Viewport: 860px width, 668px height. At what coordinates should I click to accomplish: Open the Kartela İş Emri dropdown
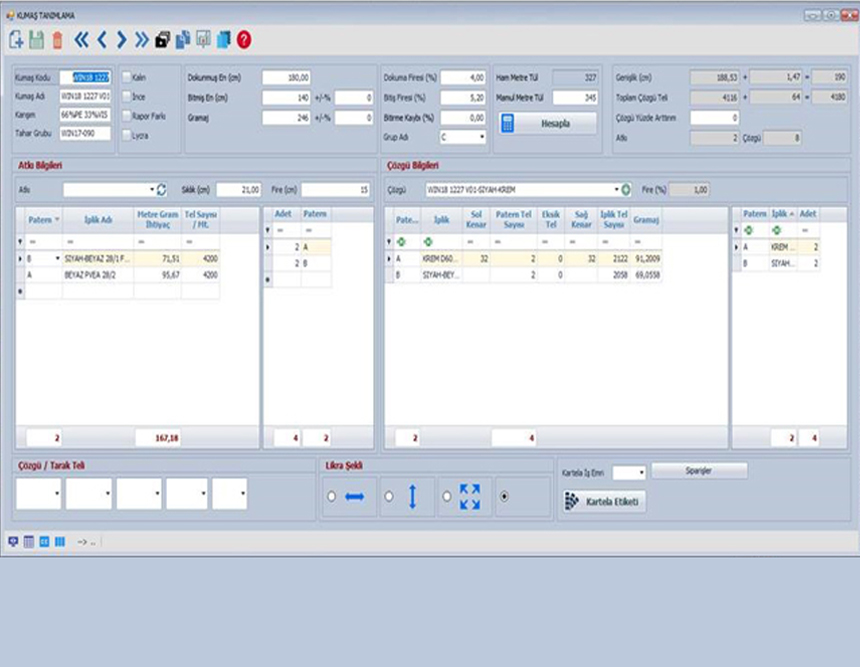[640, 472]
